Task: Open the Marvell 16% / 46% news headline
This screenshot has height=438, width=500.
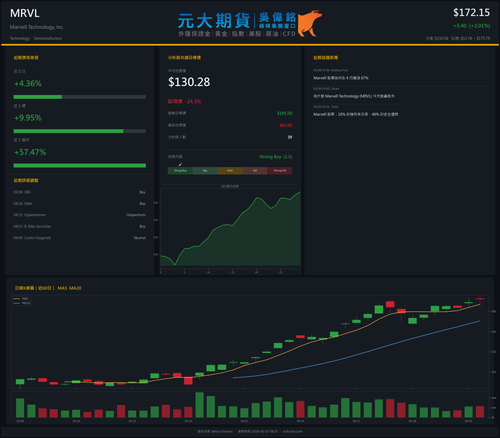Action: [355, 114]
